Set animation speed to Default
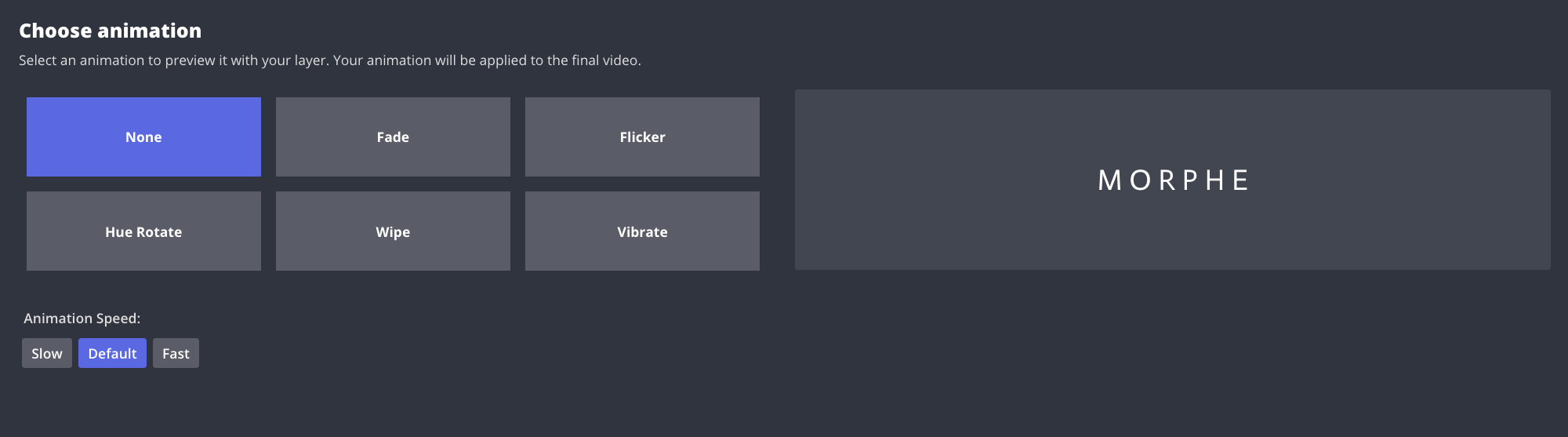Screen dimensions: 1568x437 [x=112, y=353]
